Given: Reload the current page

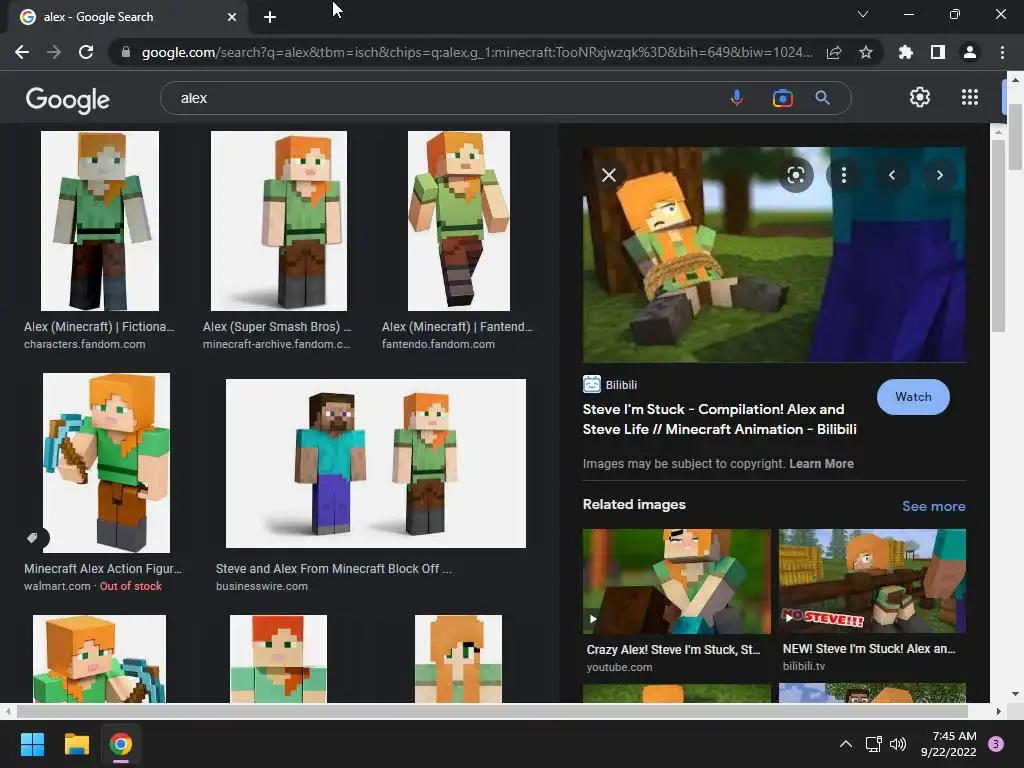Looking at the screenshot, I should 86,52.
